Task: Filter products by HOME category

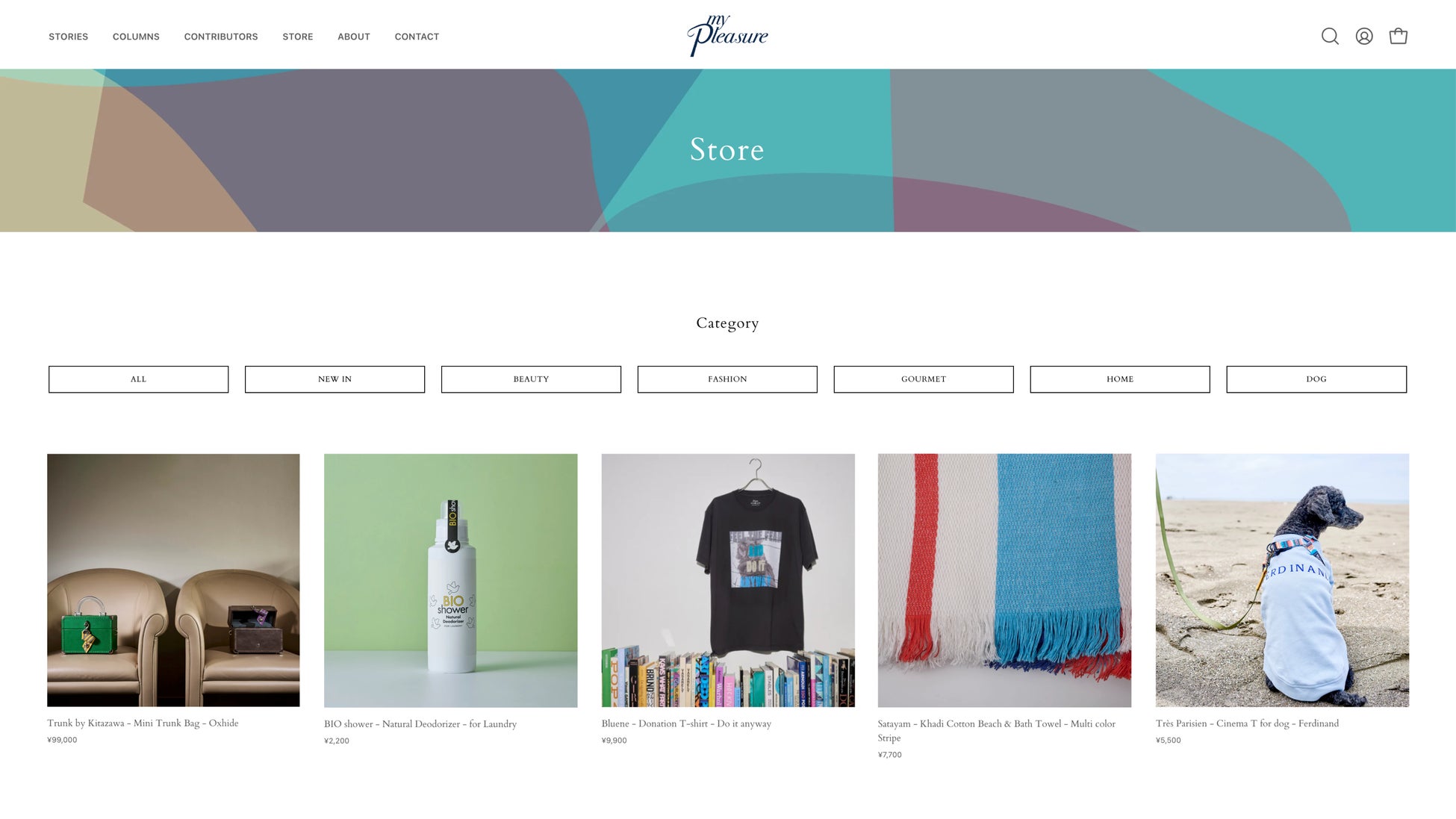Action: pos(1120,379)
